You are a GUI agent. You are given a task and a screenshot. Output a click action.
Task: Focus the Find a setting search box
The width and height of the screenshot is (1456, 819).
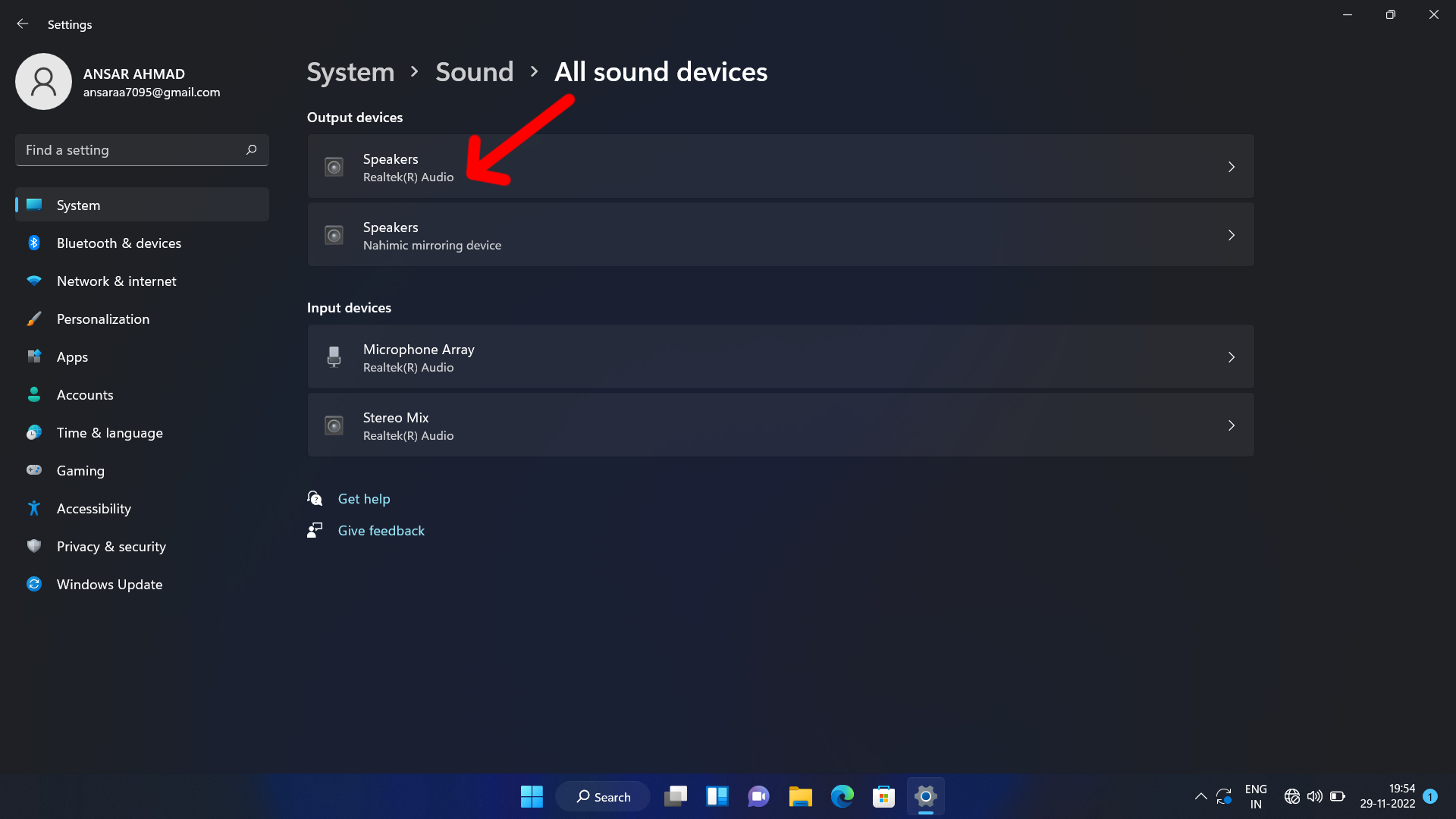142,150
